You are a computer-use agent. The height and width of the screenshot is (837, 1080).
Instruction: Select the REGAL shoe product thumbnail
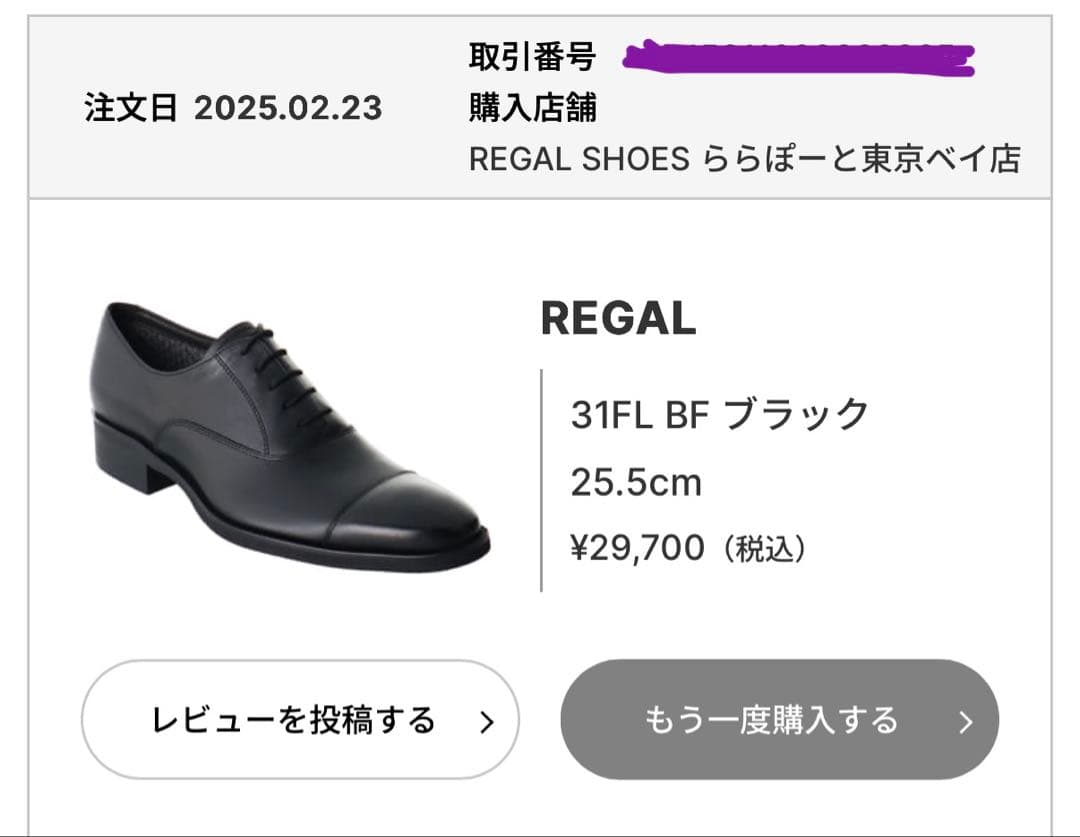click(x=280, y=430)
